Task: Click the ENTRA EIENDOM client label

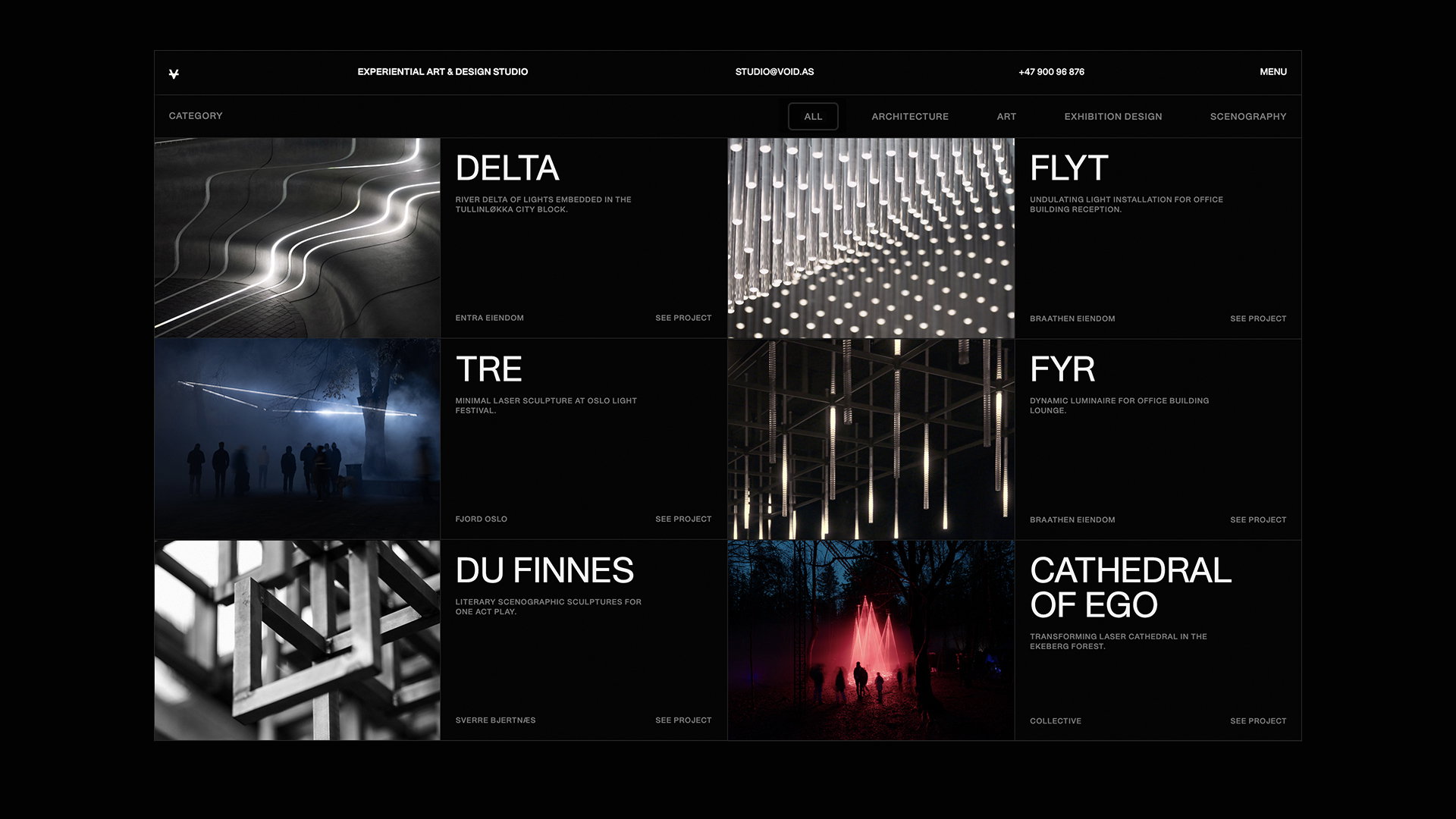Action: point(489,318)
